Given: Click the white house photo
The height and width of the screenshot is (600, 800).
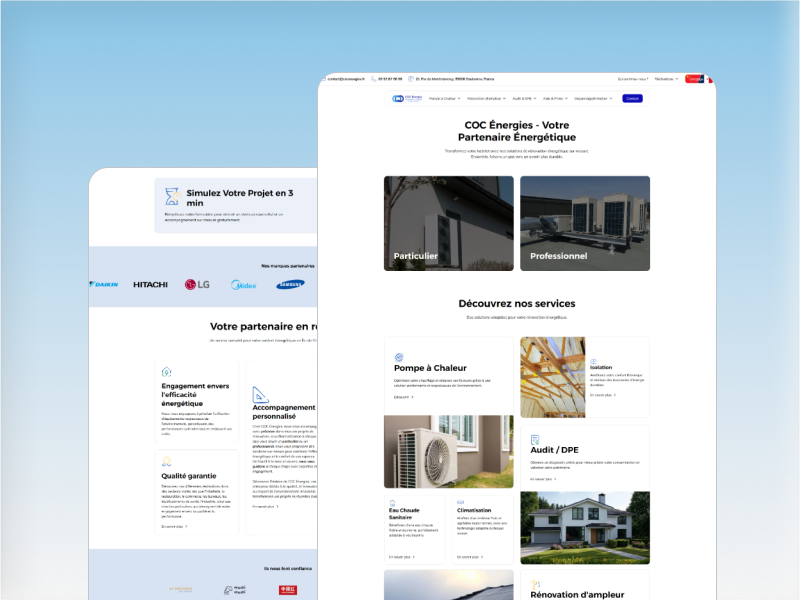Looking at the screenshot, I should pos(585,528).
